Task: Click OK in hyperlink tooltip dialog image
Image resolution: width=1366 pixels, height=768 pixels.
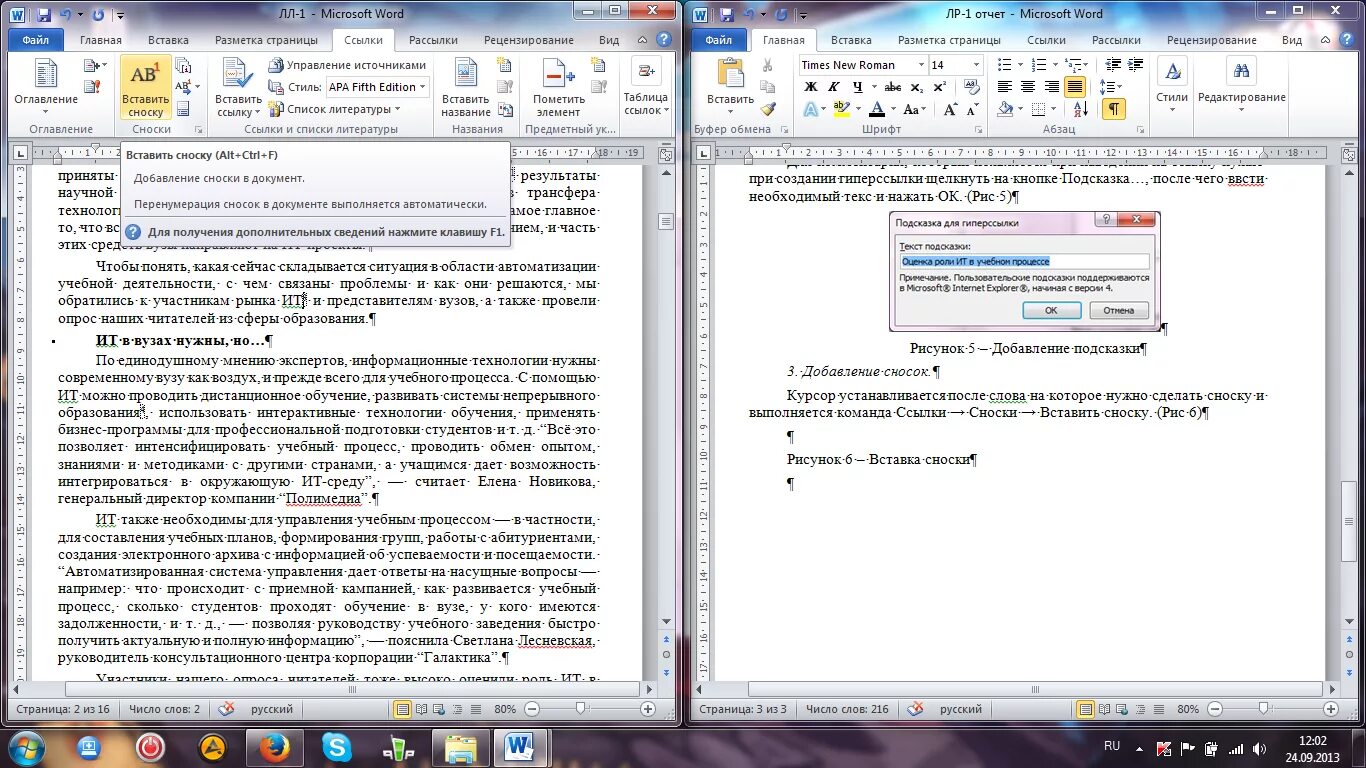Action: pyautogui.click(x=1051, y=310)
